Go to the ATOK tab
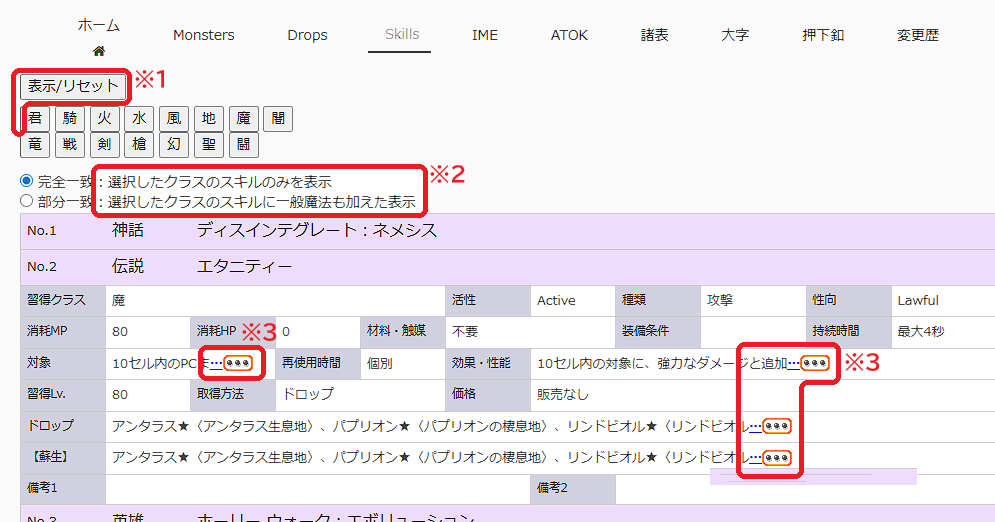The width and height of the screenshot is (995, 522). point(569,35)
